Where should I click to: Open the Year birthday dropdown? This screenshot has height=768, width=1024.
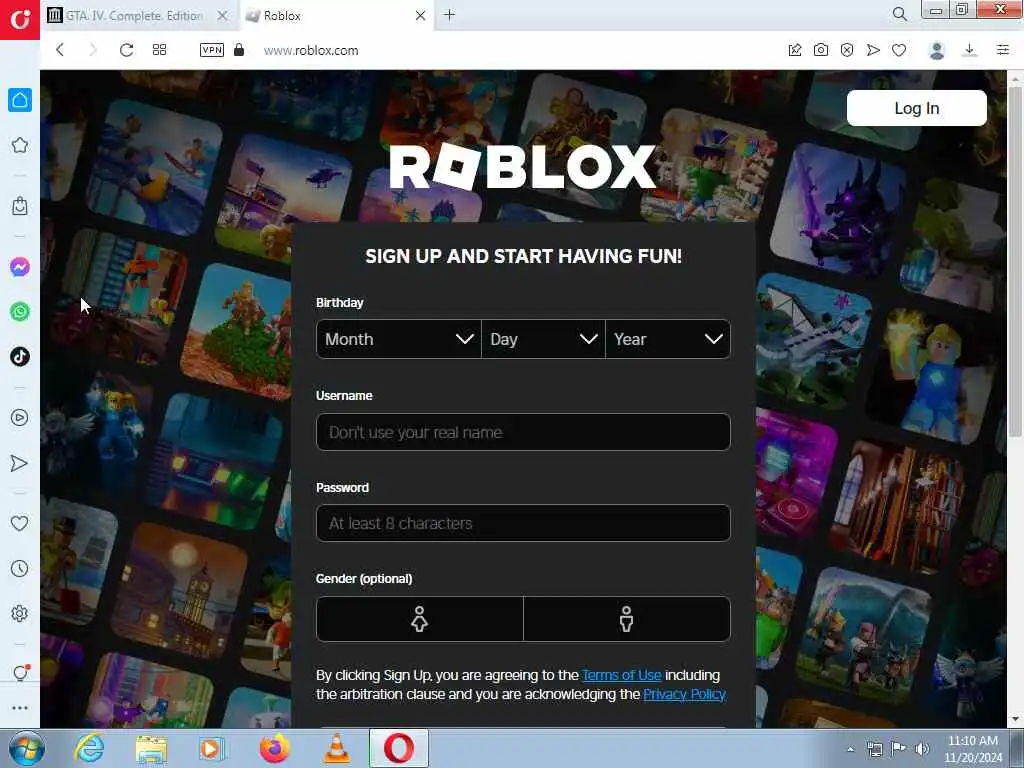tap(668, 339)
